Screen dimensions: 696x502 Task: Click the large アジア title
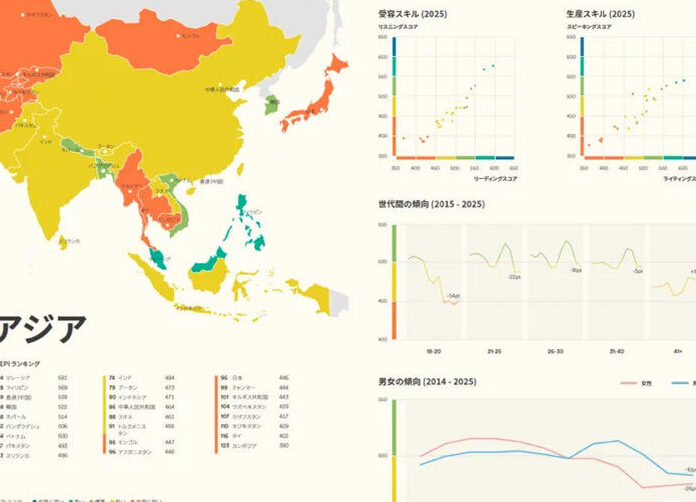pyautogui.click(x=43, y=328)
